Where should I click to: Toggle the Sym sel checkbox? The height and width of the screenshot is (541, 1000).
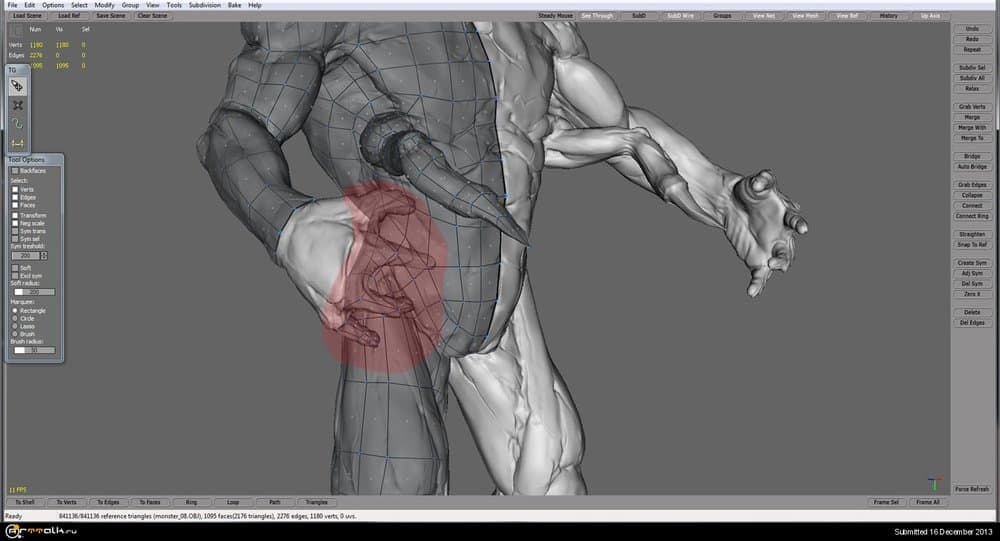click(x=15, y=239)
